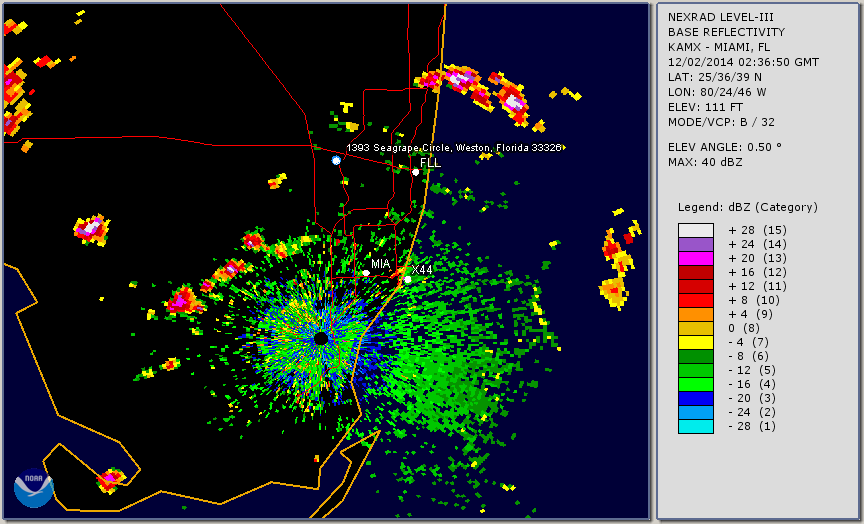Select the +8 (10) bright red swatch

pyautogui.click(x=695, y=300)
